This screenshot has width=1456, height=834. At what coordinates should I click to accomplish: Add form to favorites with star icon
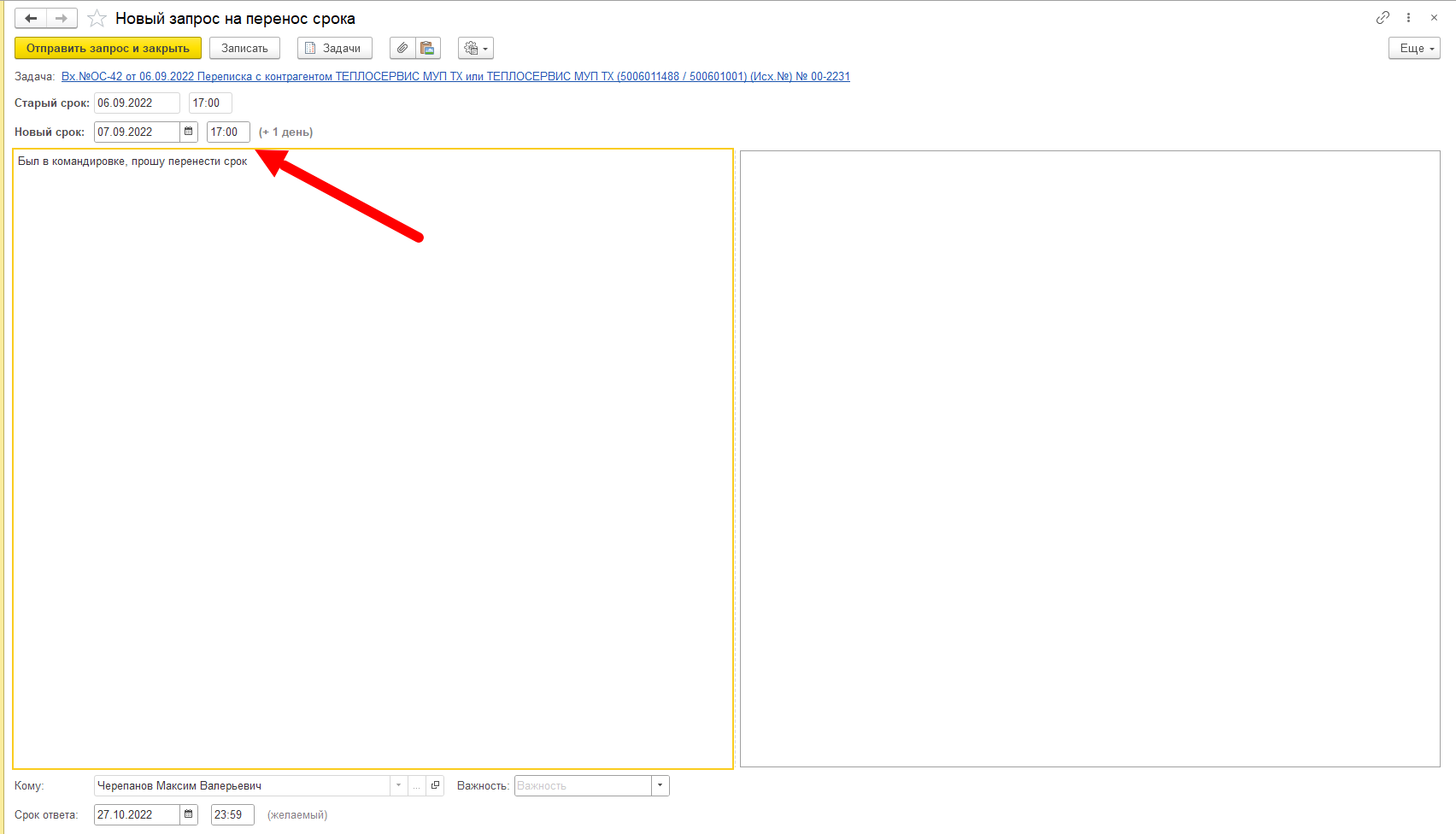coord(97,18)
